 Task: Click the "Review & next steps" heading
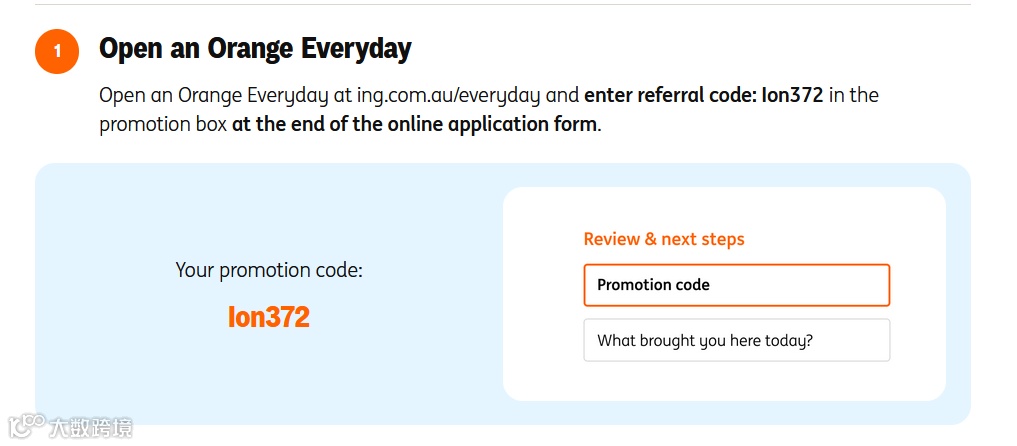tap(664, 239)
